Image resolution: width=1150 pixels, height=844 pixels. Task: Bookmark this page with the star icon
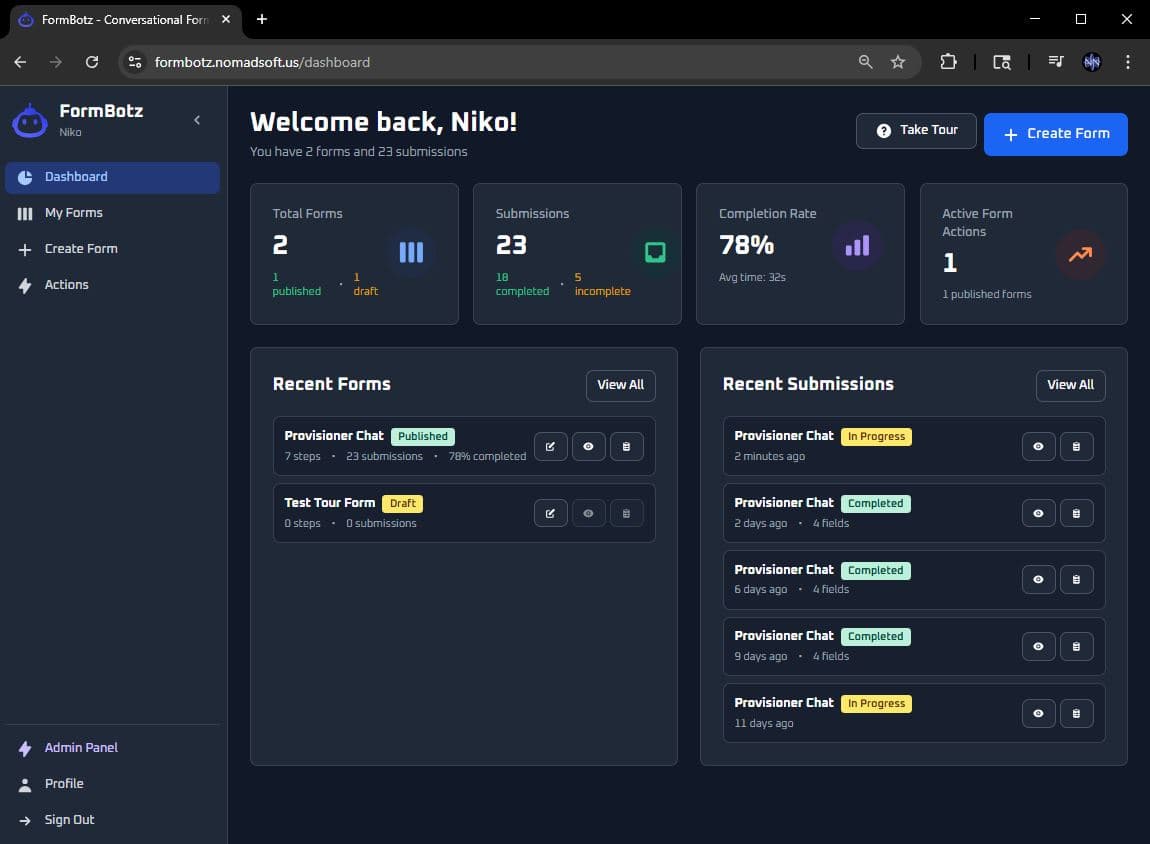tap(898, 62)
